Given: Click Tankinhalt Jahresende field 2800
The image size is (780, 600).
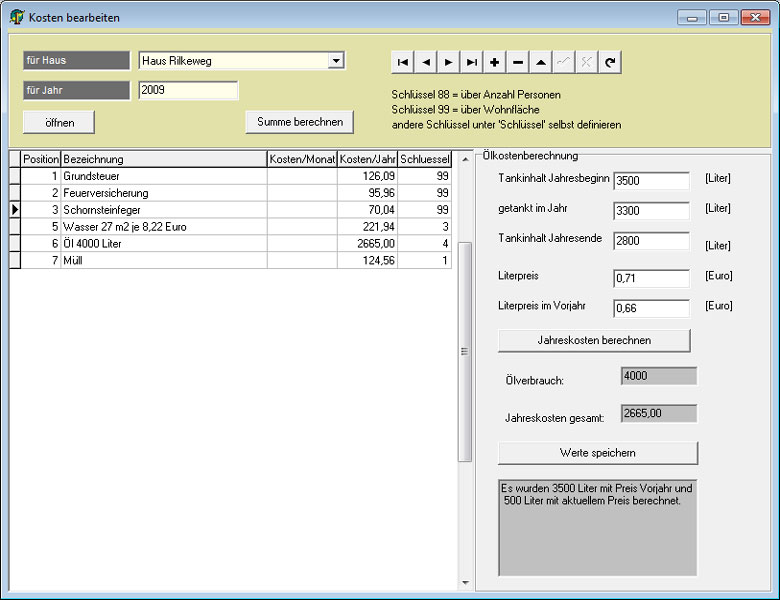Looking at the screenshot, I should 651,241.
